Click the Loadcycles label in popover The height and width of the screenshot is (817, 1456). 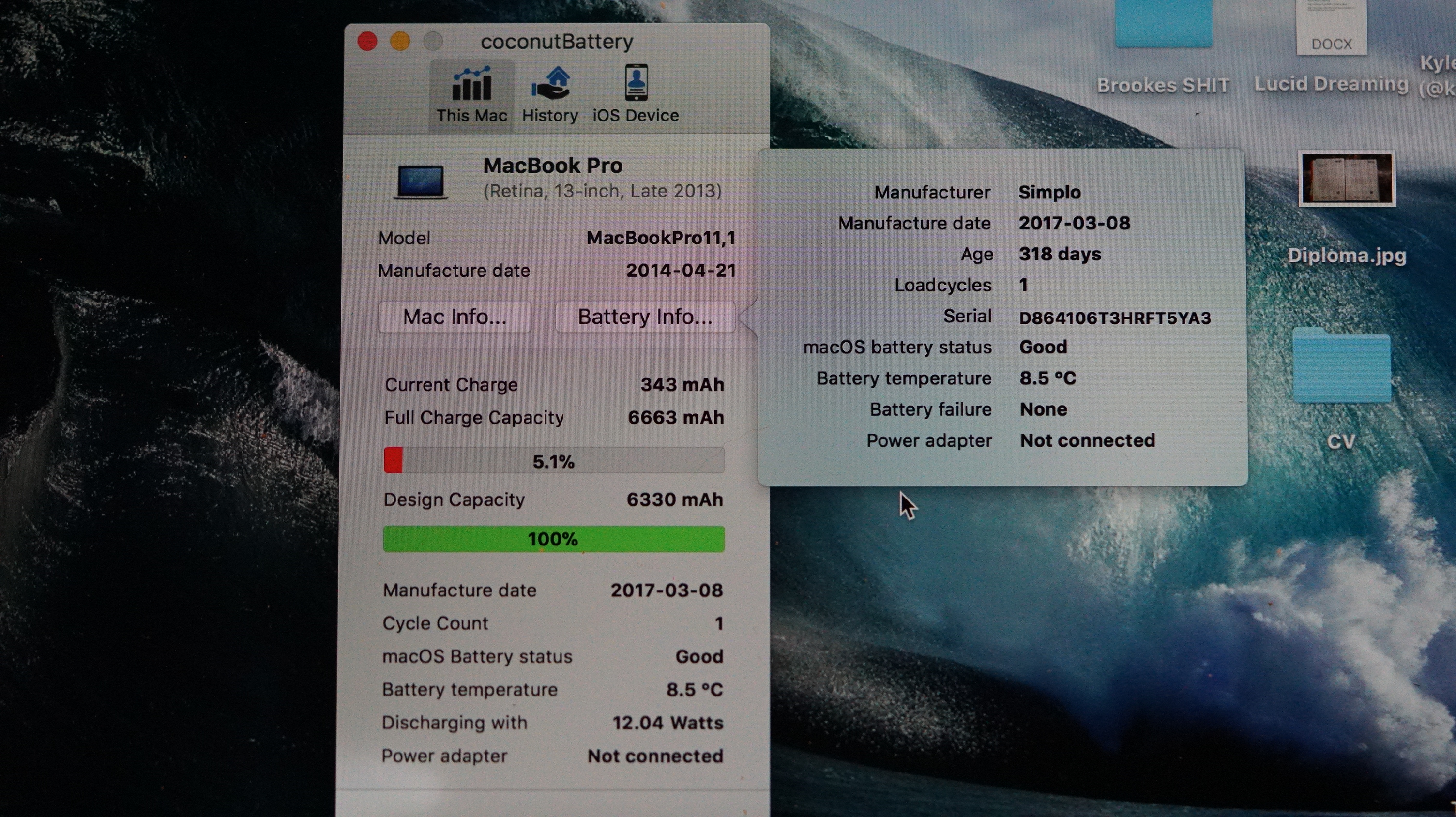pyautogui.click(x=943, y=285)
